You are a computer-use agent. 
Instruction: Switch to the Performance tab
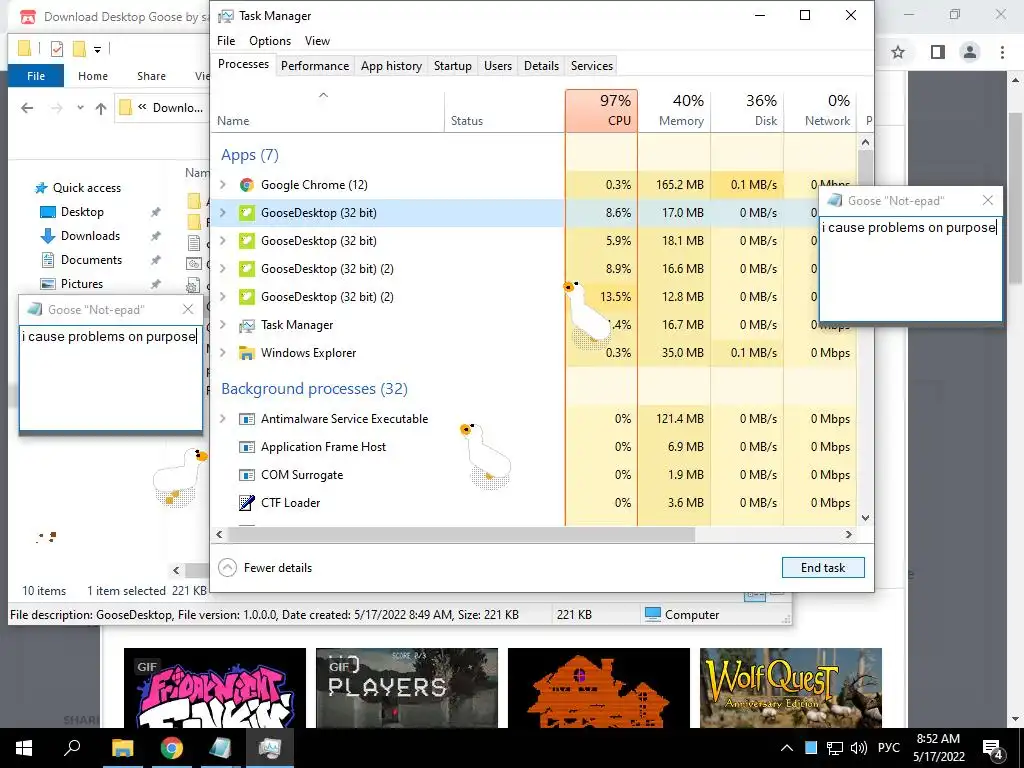pyautogui.click(x=315, y=66)
